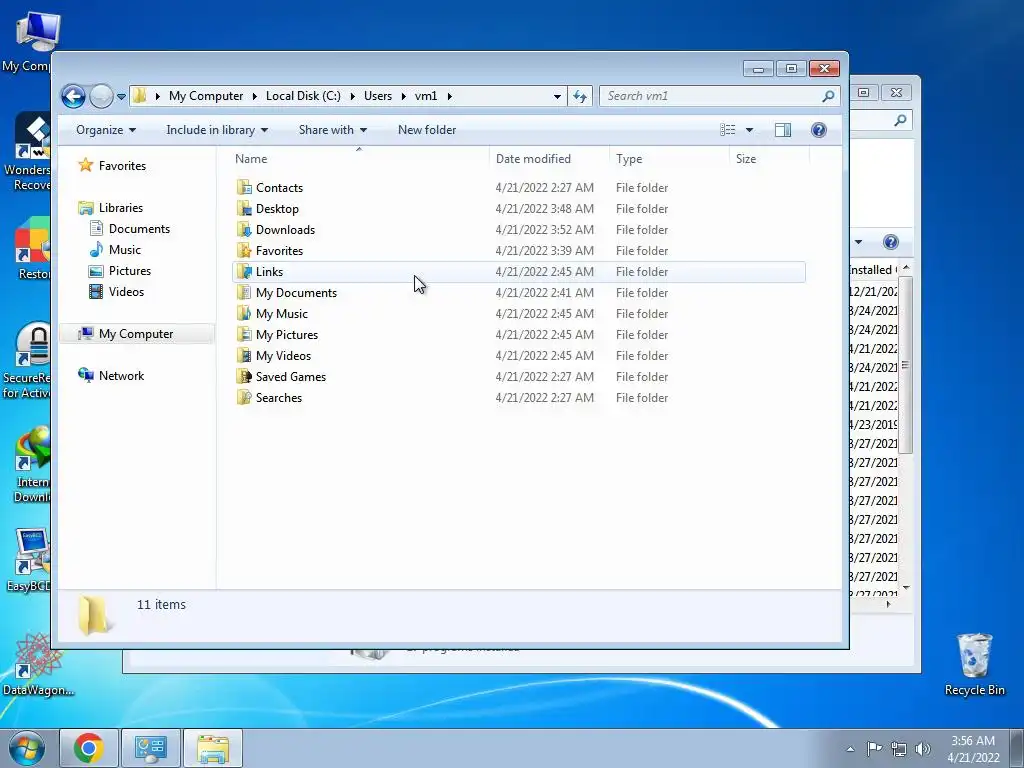The image size is (1024, 768).
Task: Open Explorer help icon
Action: click(x=818, y=130)
